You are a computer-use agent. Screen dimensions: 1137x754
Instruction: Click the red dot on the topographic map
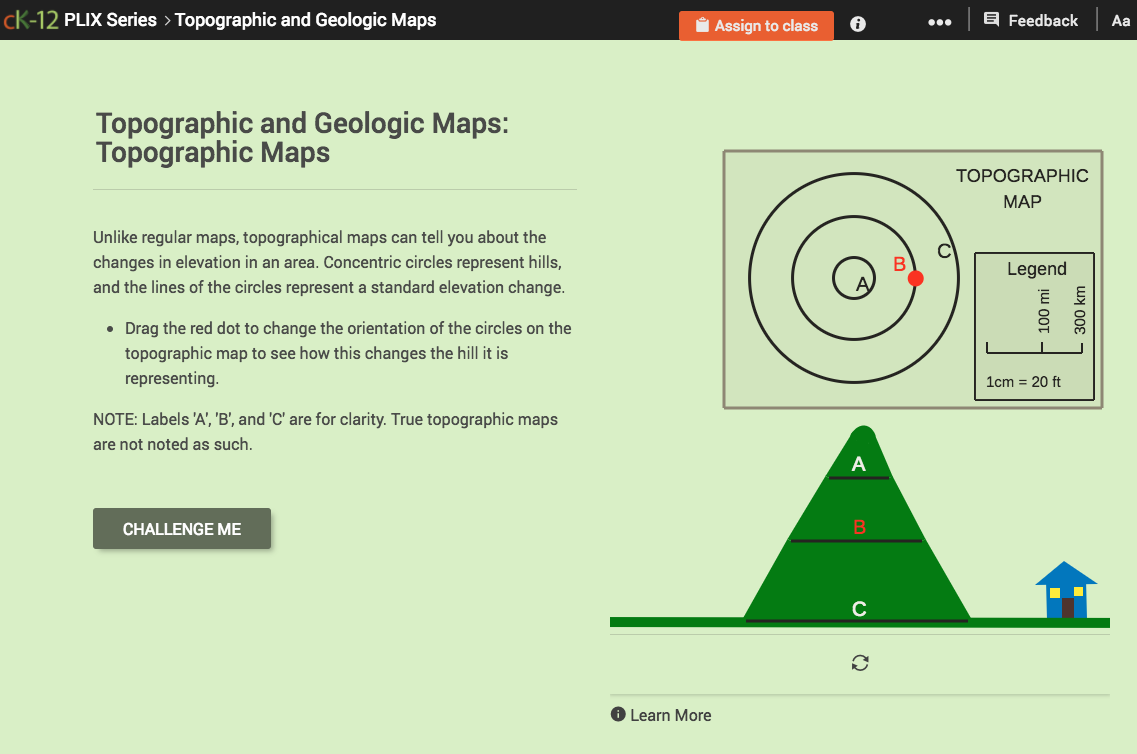915,278
